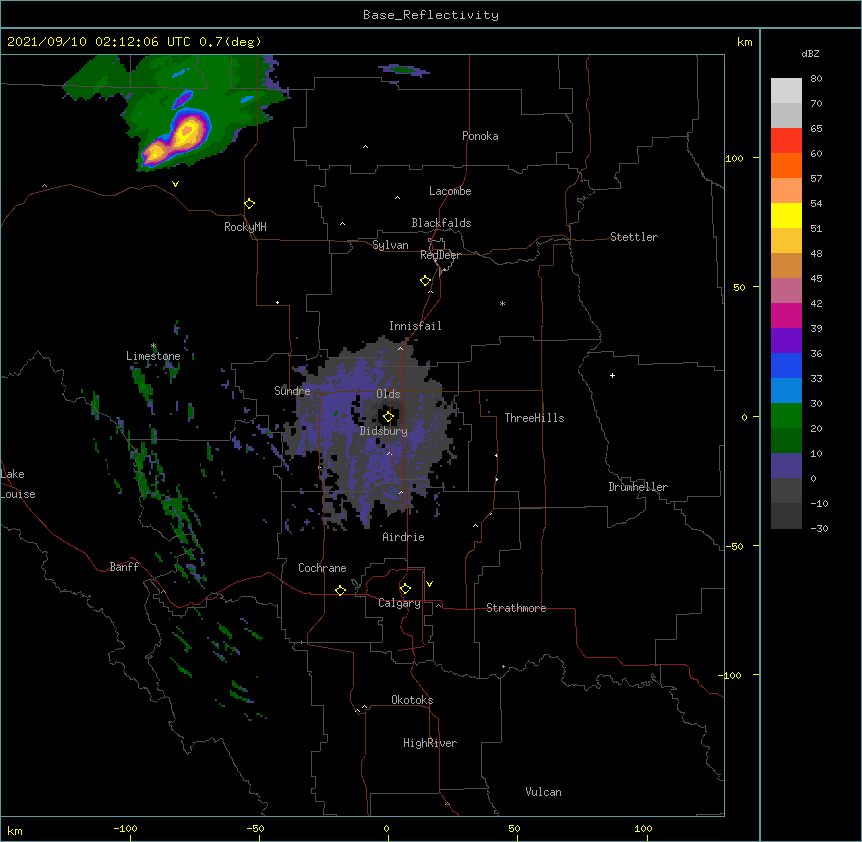This screenshot has width=862, height=842.
Task: Click the Limestone label
Action: point(153,356)
